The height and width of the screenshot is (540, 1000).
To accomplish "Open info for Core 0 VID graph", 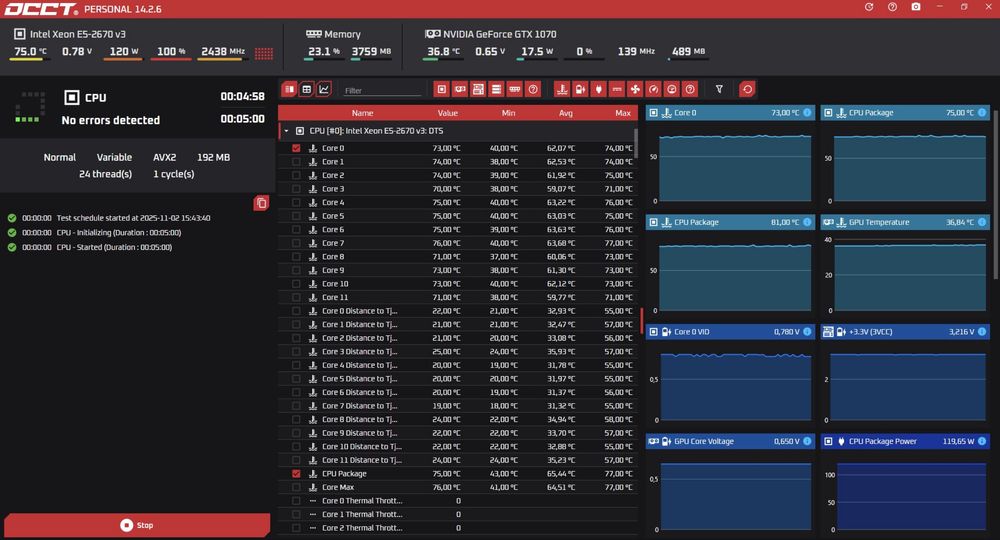I will (x=807, y=332).
